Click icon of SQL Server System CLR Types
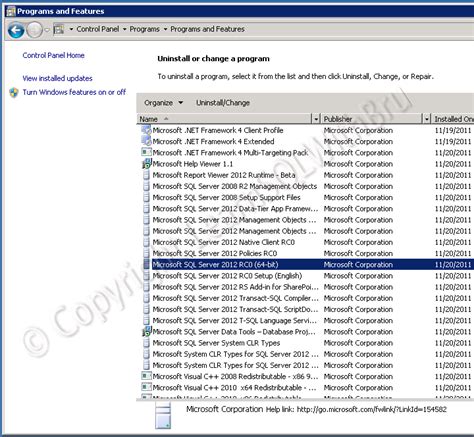This screenshot has height=437, width=474. (x=146, y=343)
